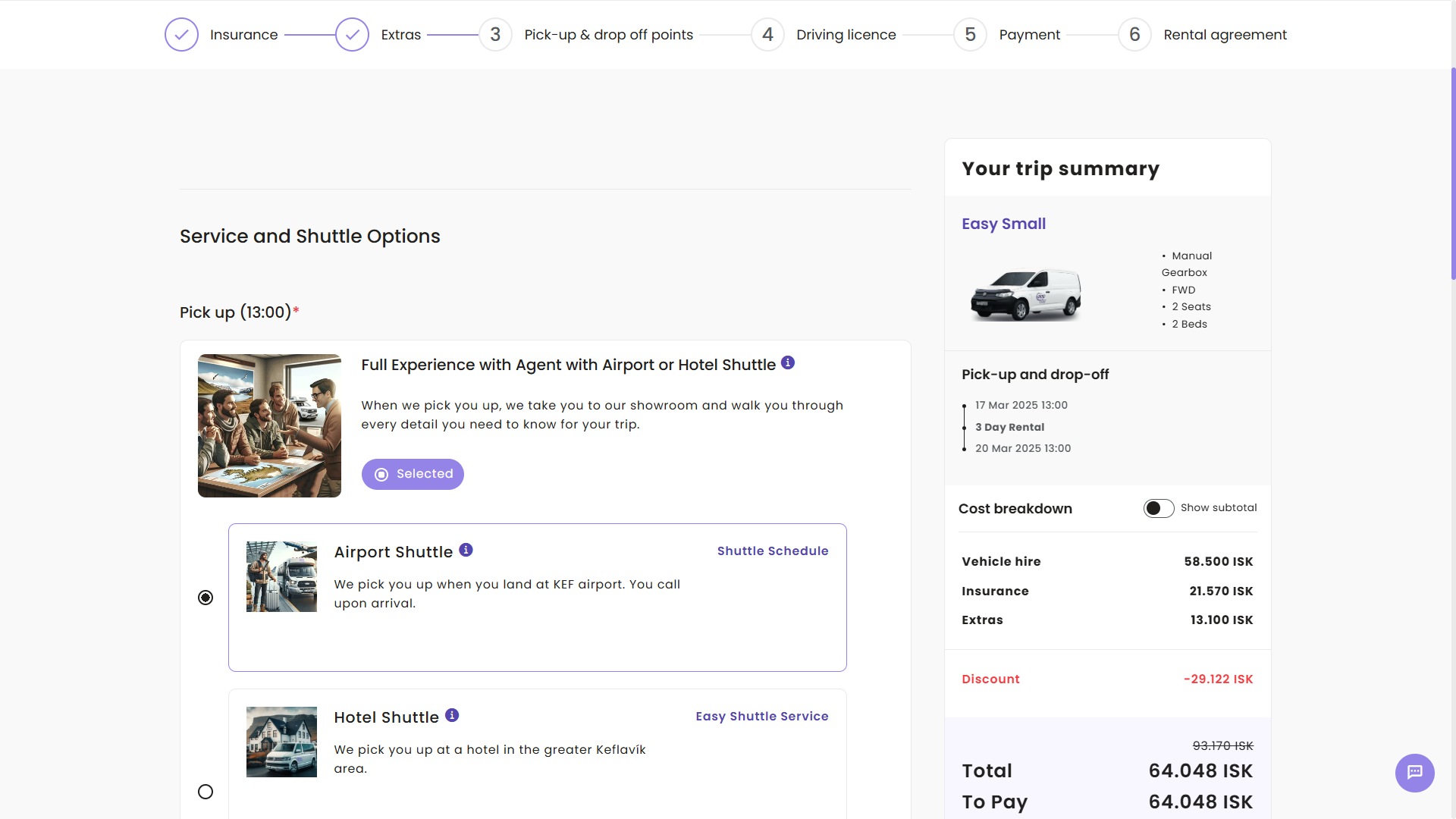Go to the Insurance step label

tap(243, 35)
